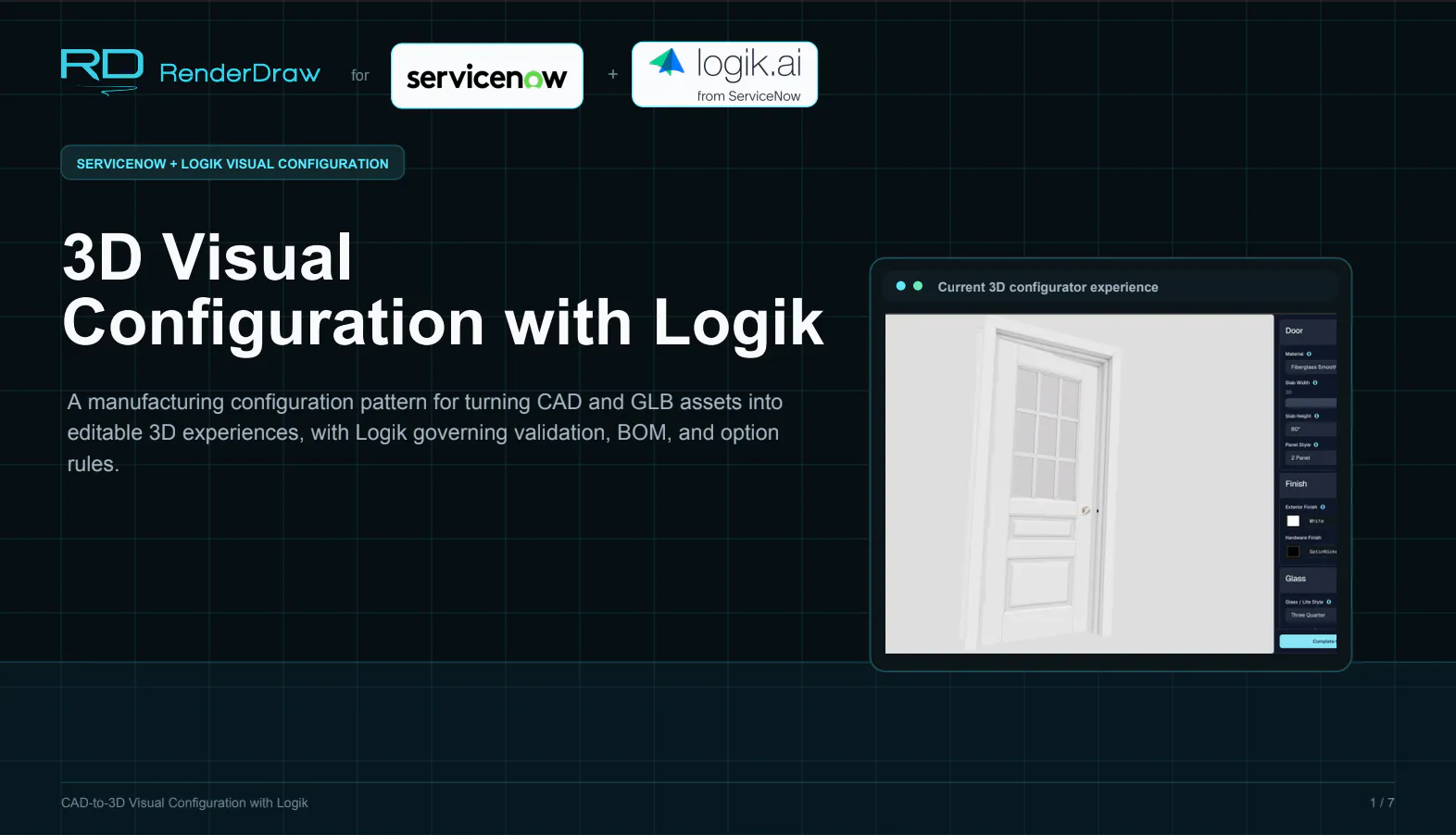Click the 3D door preview image

coord(1079,483)
